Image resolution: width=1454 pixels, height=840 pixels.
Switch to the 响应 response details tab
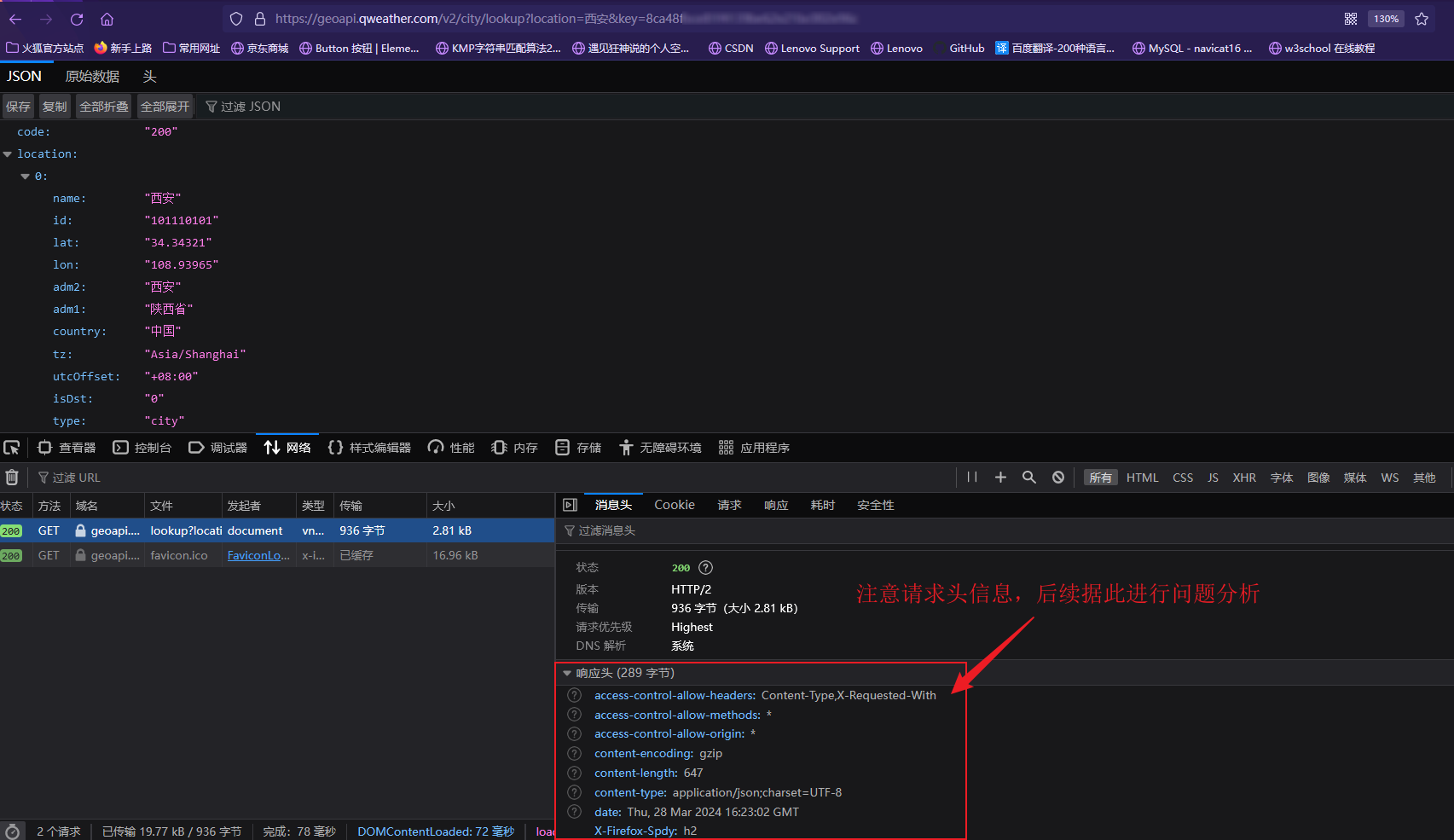[776, 505]
